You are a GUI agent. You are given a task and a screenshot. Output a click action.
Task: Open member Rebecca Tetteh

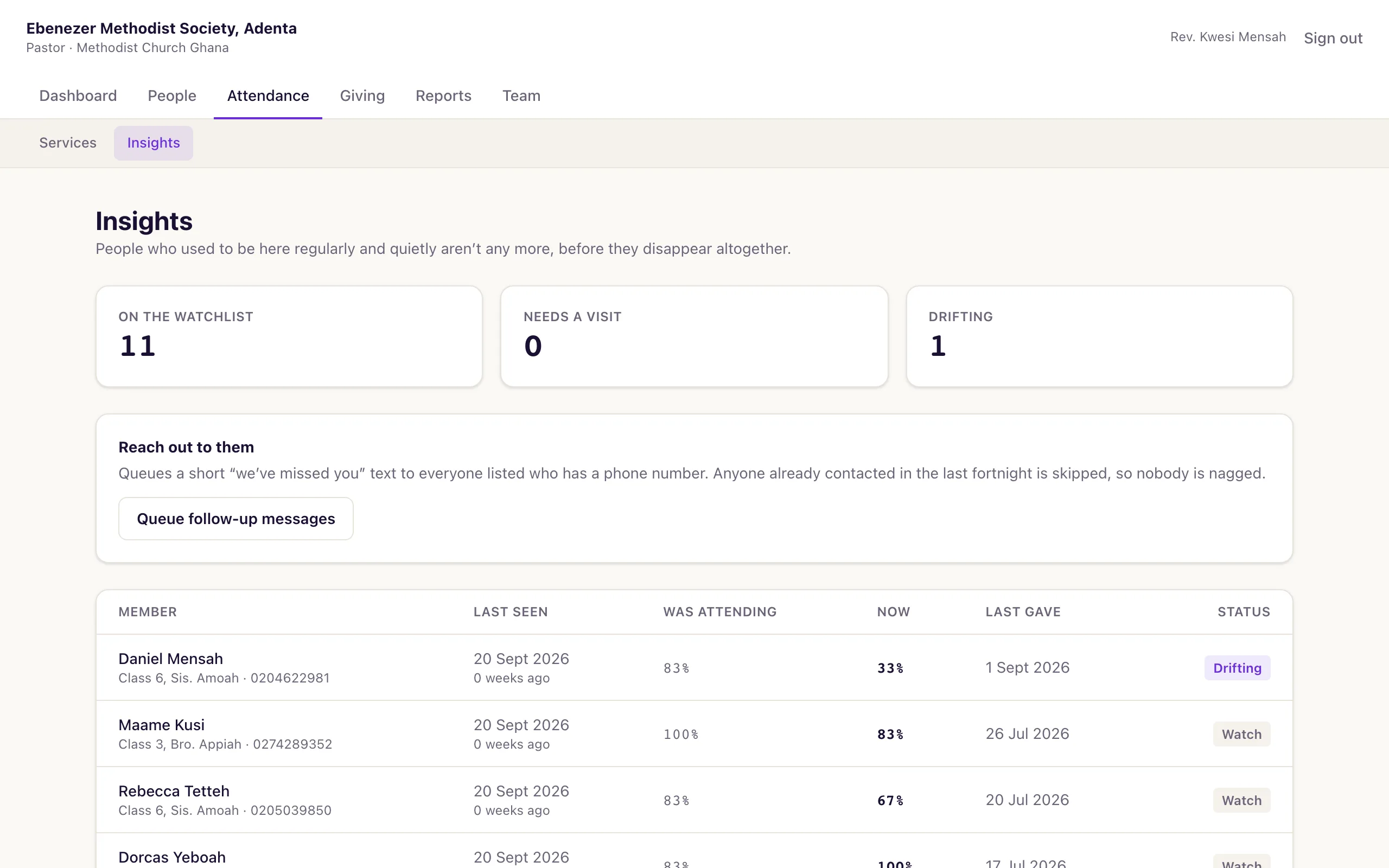click(x=174, y=790)
